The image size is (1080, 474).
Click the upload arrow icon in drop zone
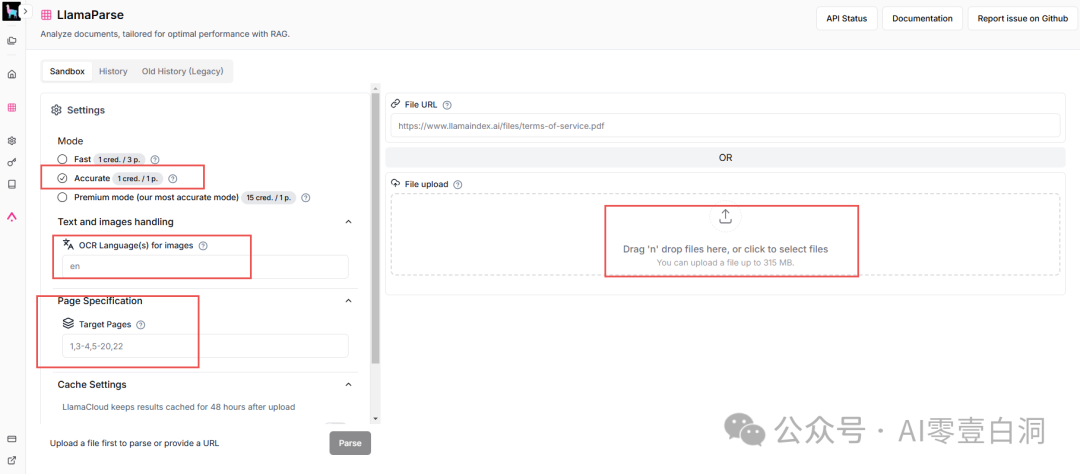pos(725,217)
